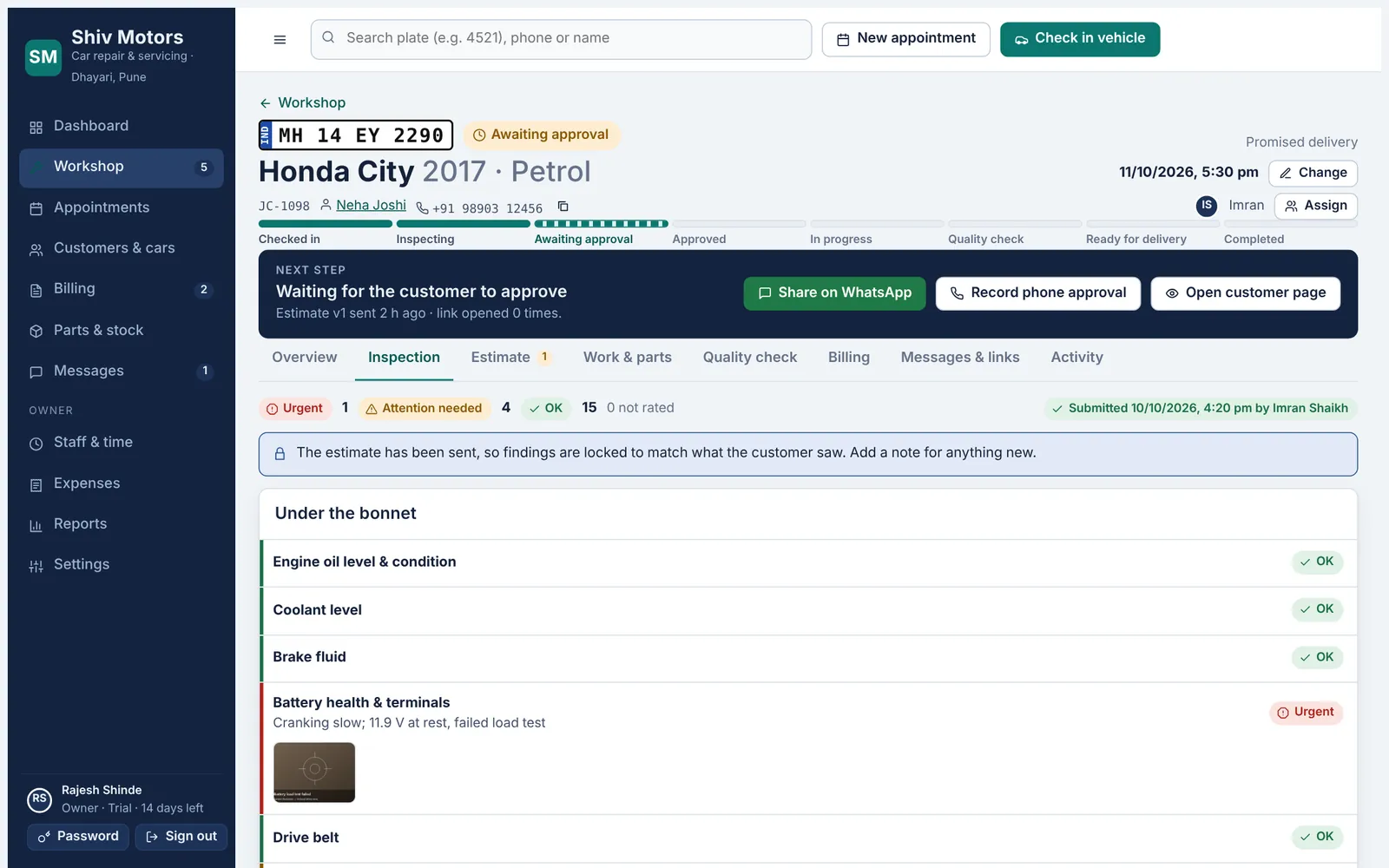Click the 0 not rated count
This screenshot has height=868, width=1389.
coord(640,408)
